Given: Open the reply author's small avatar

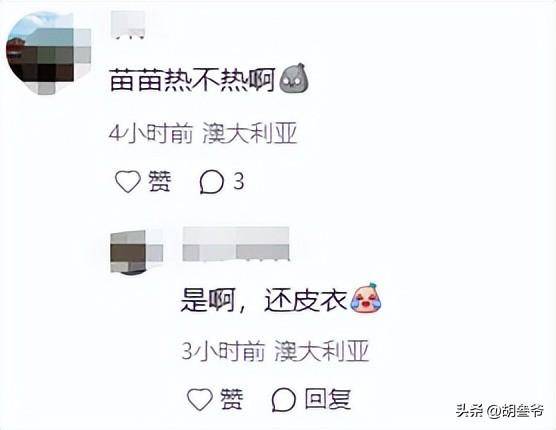Looking at the screenshot, I should click(136, 252).
